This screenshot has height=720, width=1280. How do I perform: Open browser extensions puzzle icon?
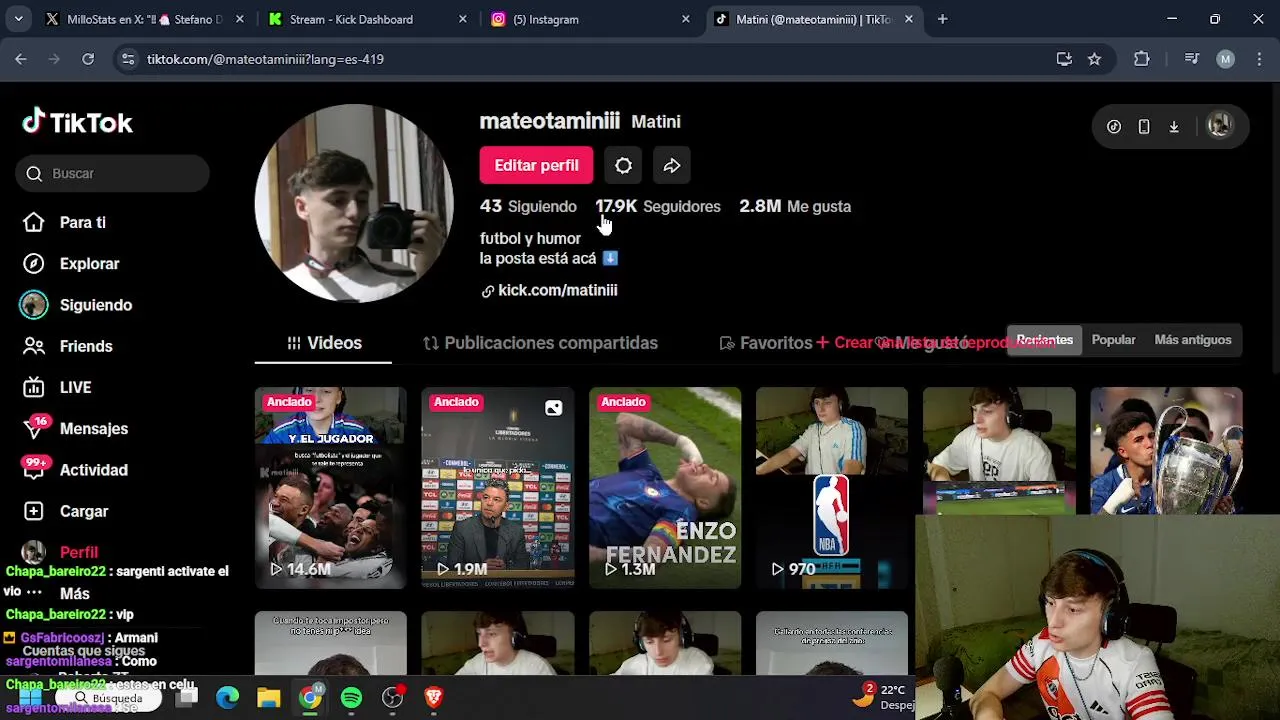(x=1141, y=59)
